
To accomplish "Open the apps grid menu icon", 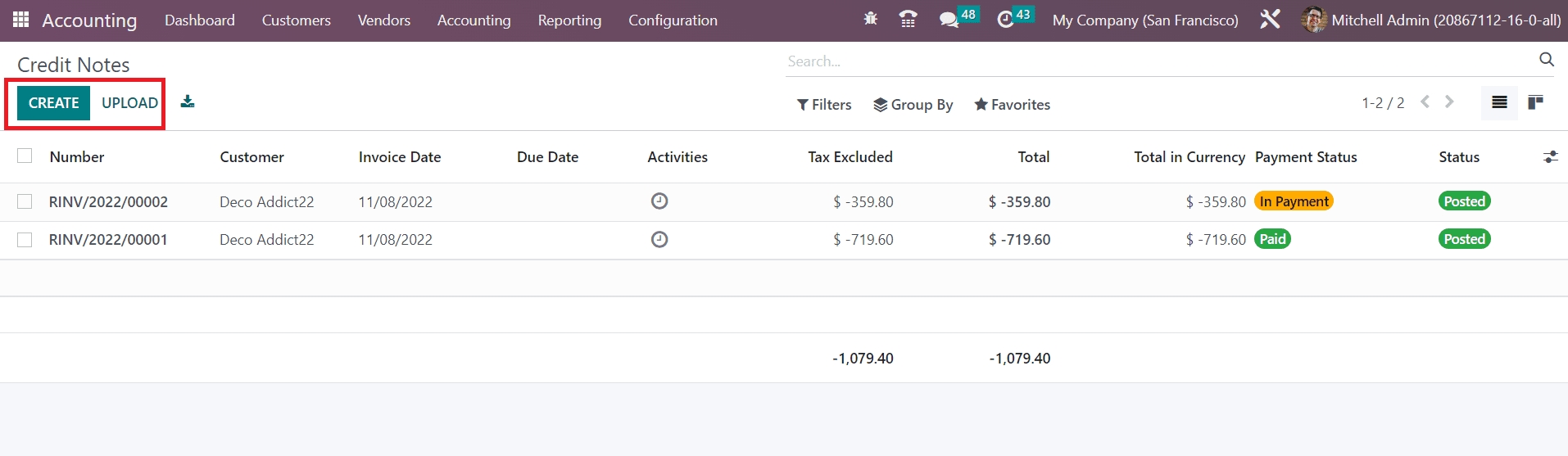I will tap(21, 20).
